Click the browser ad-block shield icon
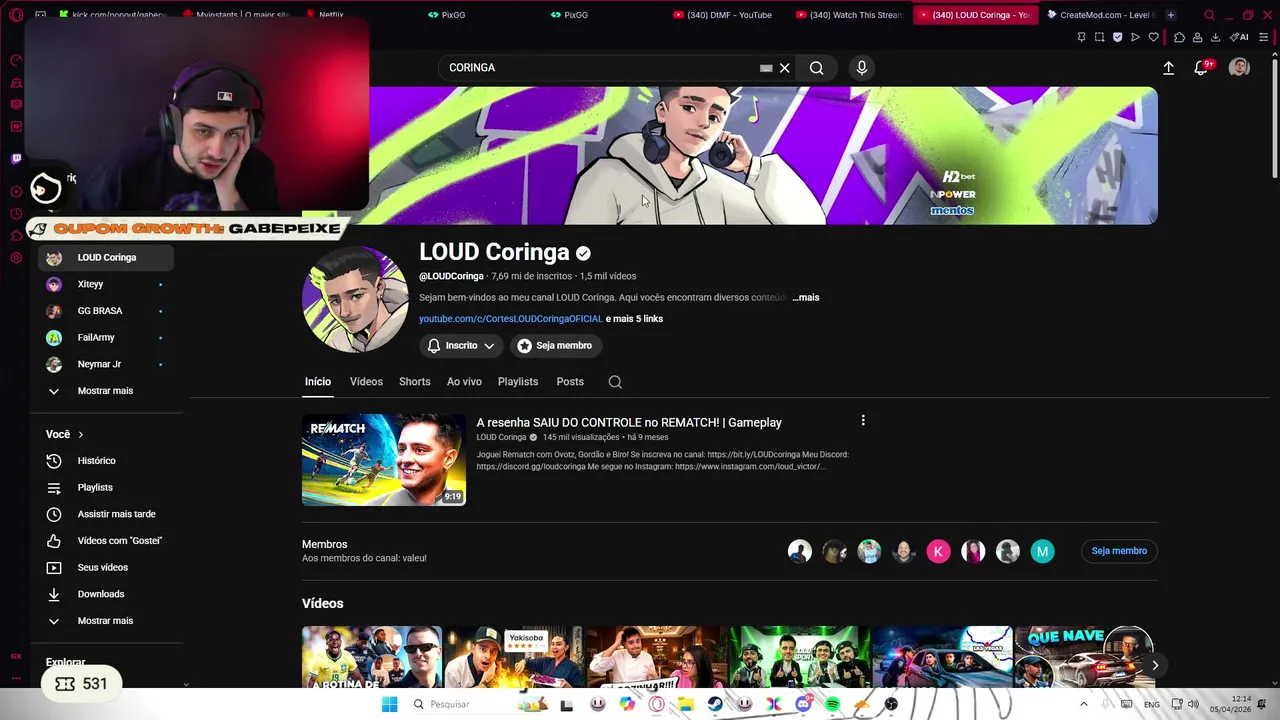Image resolution: width=1280 pixels, height=720 pixels. (1117, 37)
